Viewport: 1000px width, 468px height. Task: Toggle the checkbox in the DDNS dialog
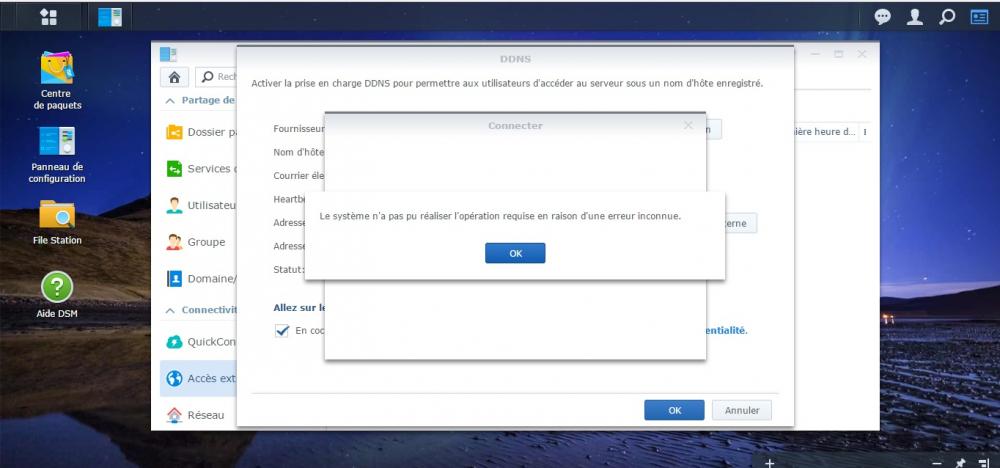282,331
